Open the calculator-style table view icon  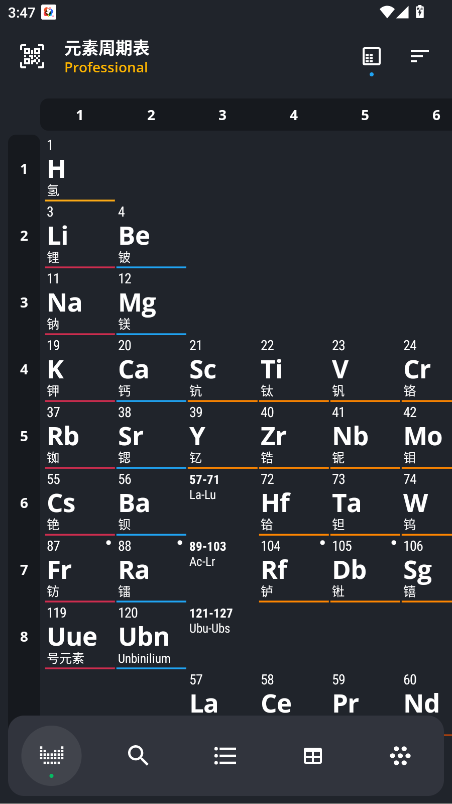coord(372,56)
